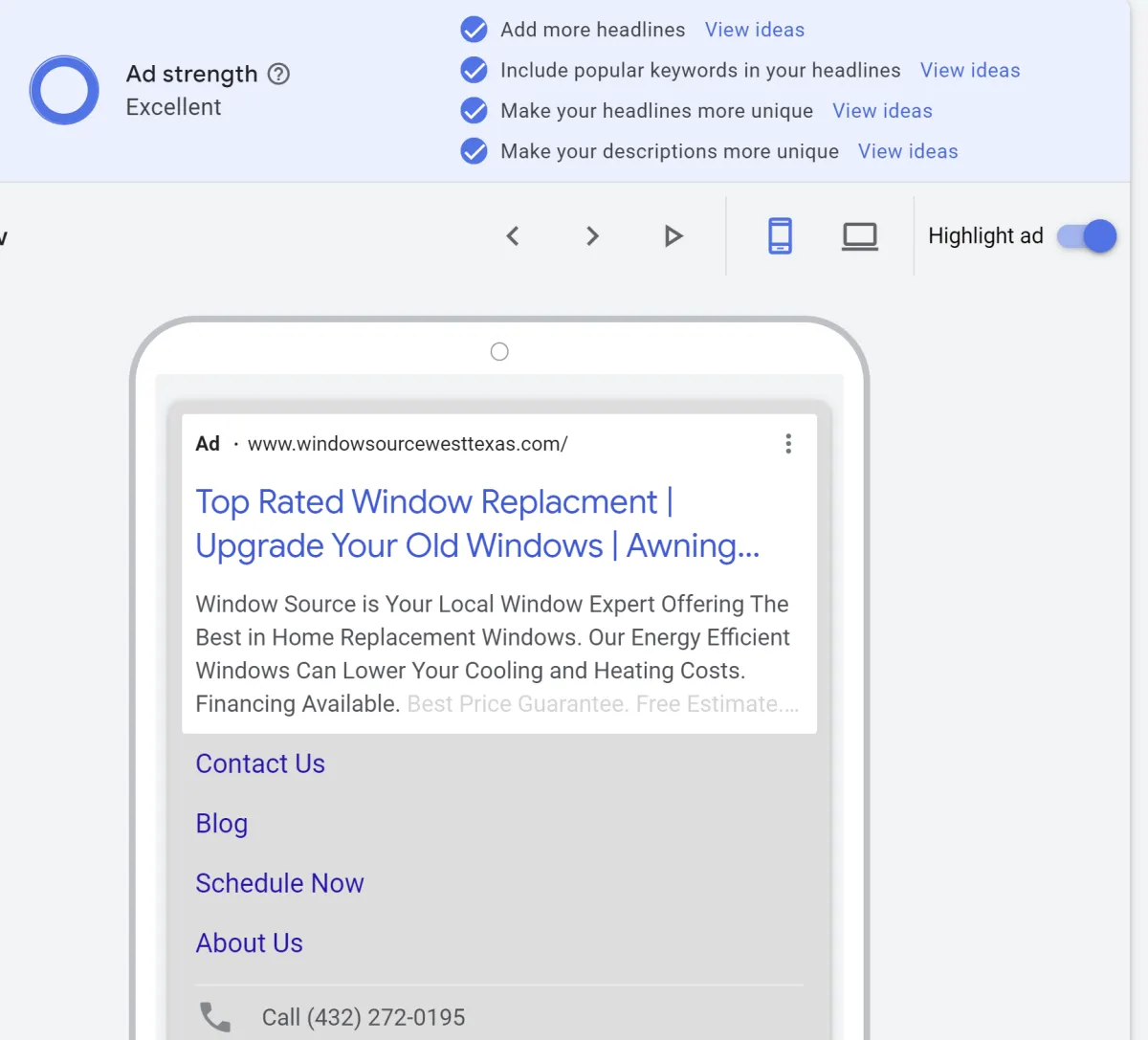Viewport: 1148px width, 1040px height.
Task: Click checkmark beside Add more headlines
Action: coord(474,30)
